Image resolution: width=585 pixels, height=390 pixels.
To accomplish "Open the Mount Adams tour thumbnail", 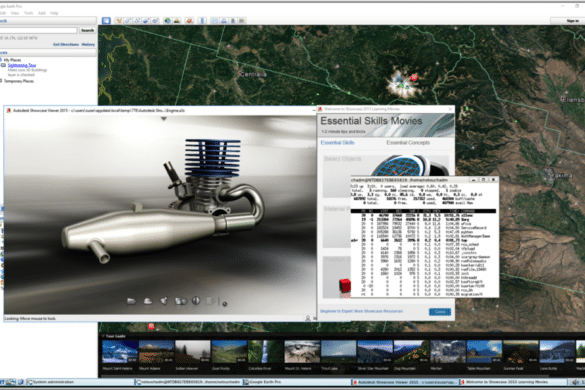I will tap(156, 352).
